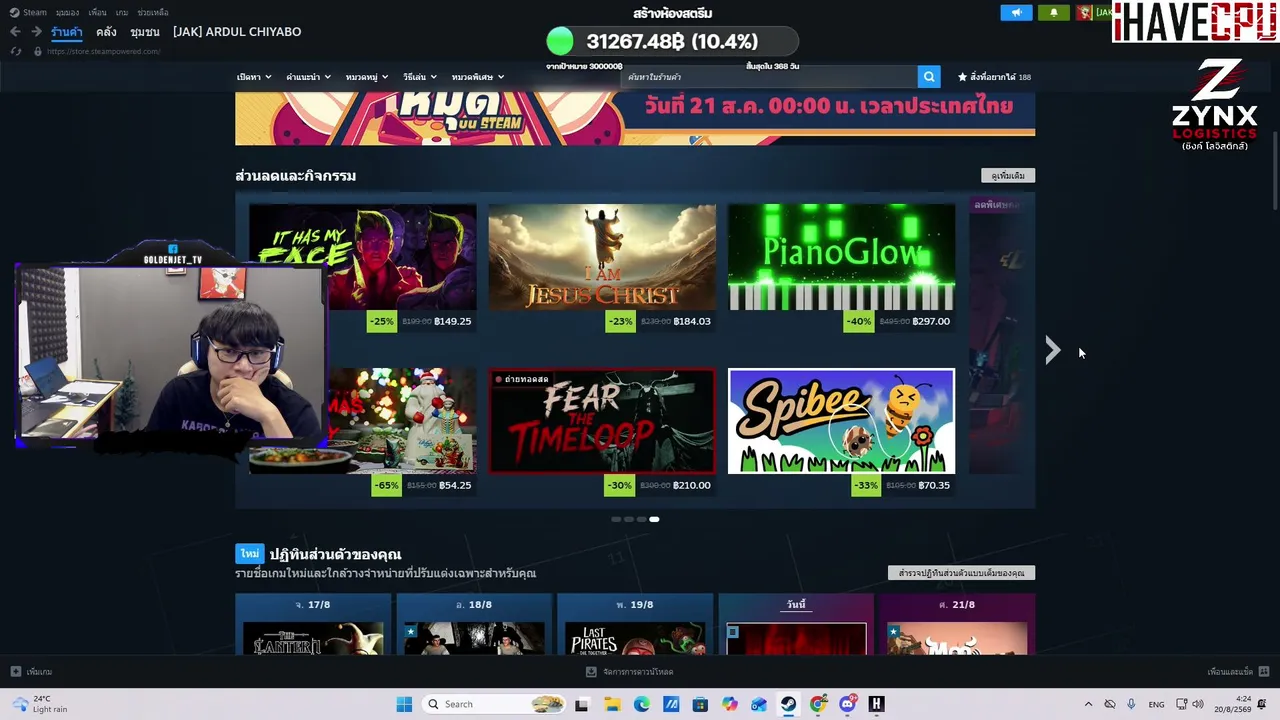Open the เกม (Games) menu
1280x720 pixels.
click(x=122, y=12)
